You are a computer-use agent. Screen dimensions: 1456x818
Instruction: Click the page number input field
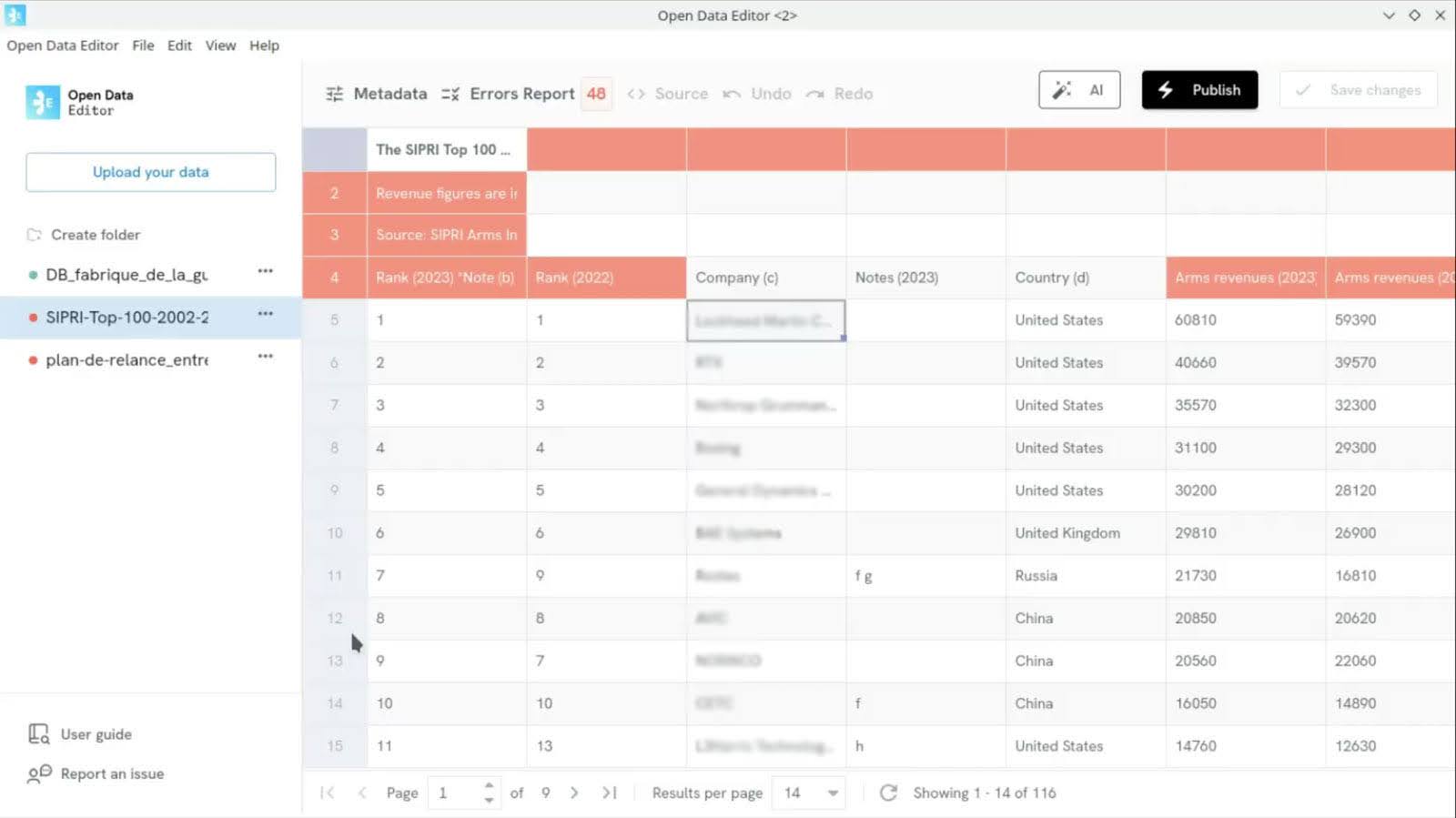click(455, 793)
